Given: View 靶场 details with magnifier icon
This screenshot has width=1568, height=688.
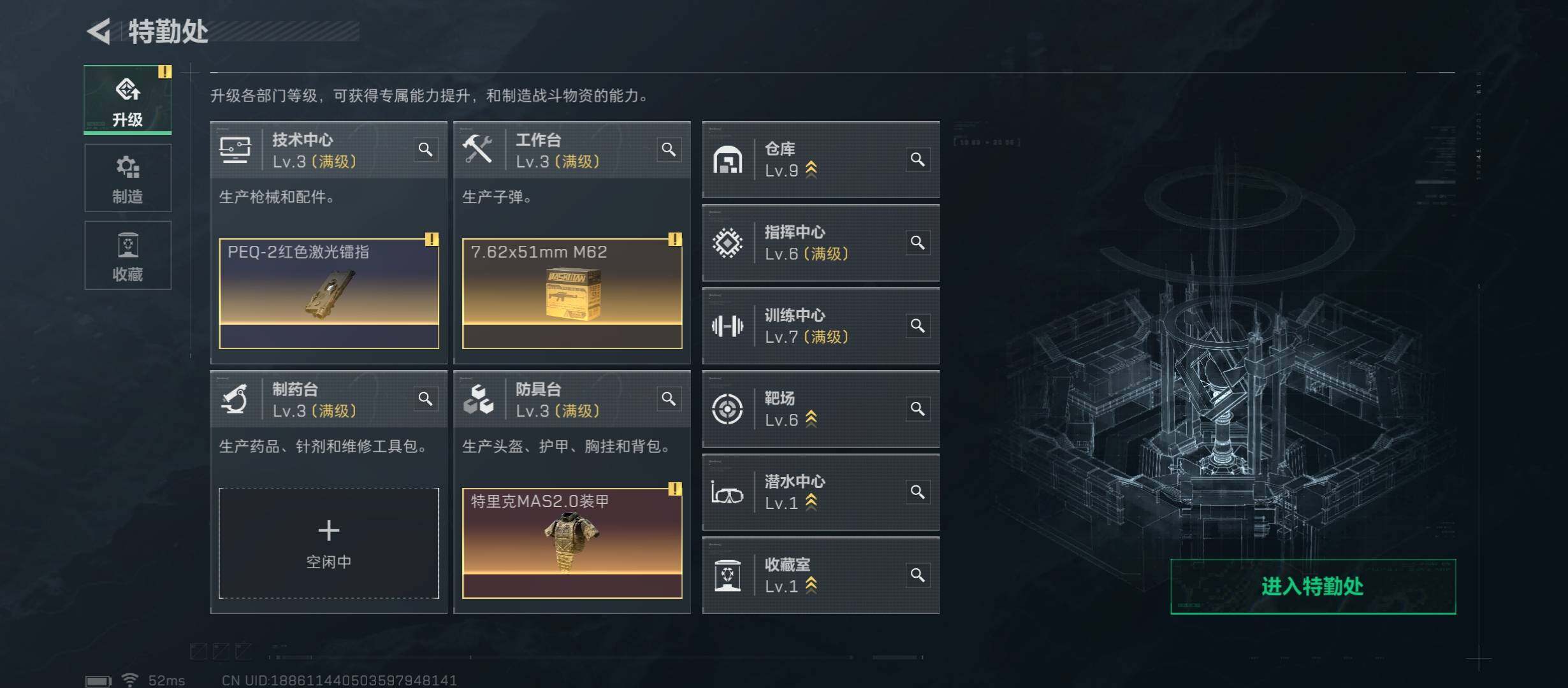Looking at the screenshot, I should [918, 409].
